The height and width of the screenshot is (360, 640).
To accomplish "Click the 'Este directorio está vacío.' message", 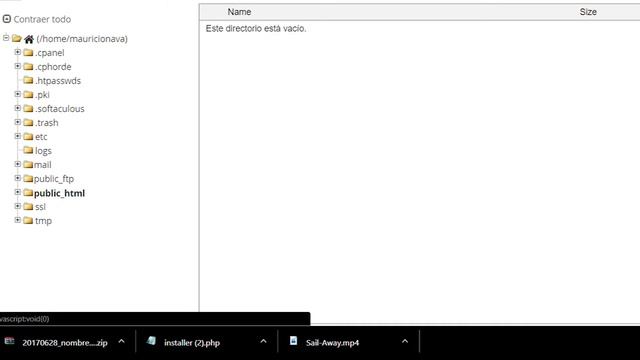I will click(x=256, y=29).
